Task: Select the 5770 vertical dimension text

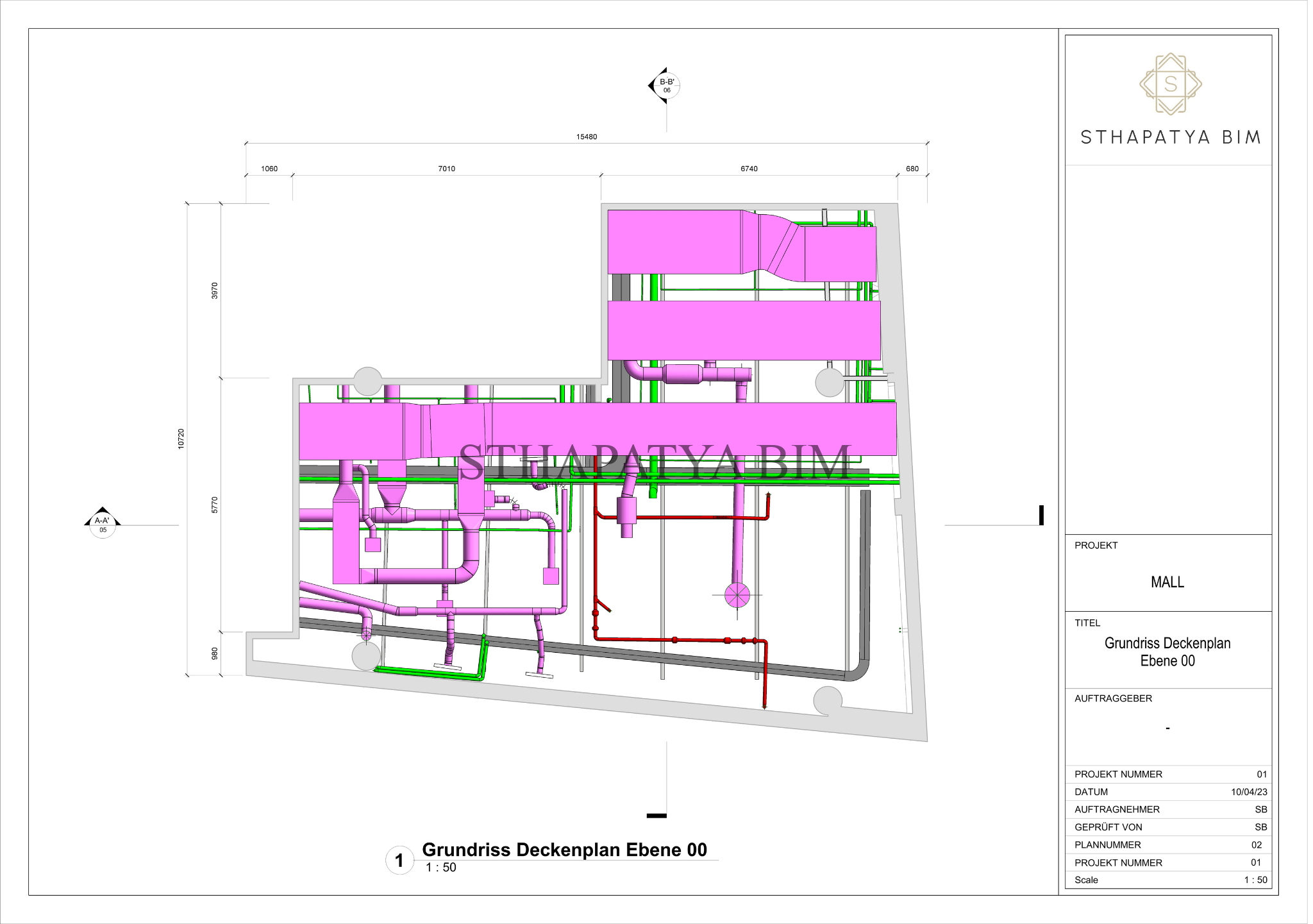Action: pyautogui.click(x=215, y=505)
